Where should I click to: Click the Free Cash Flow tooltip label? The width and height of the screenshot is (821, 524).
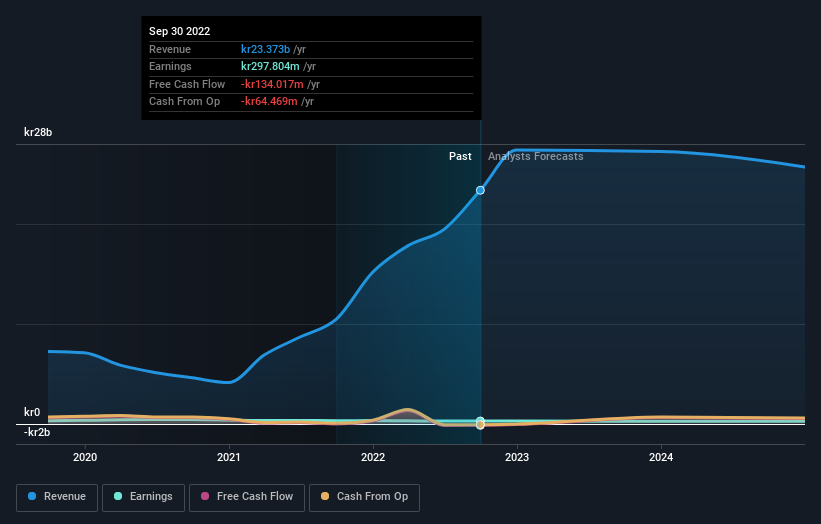point(187,84)
